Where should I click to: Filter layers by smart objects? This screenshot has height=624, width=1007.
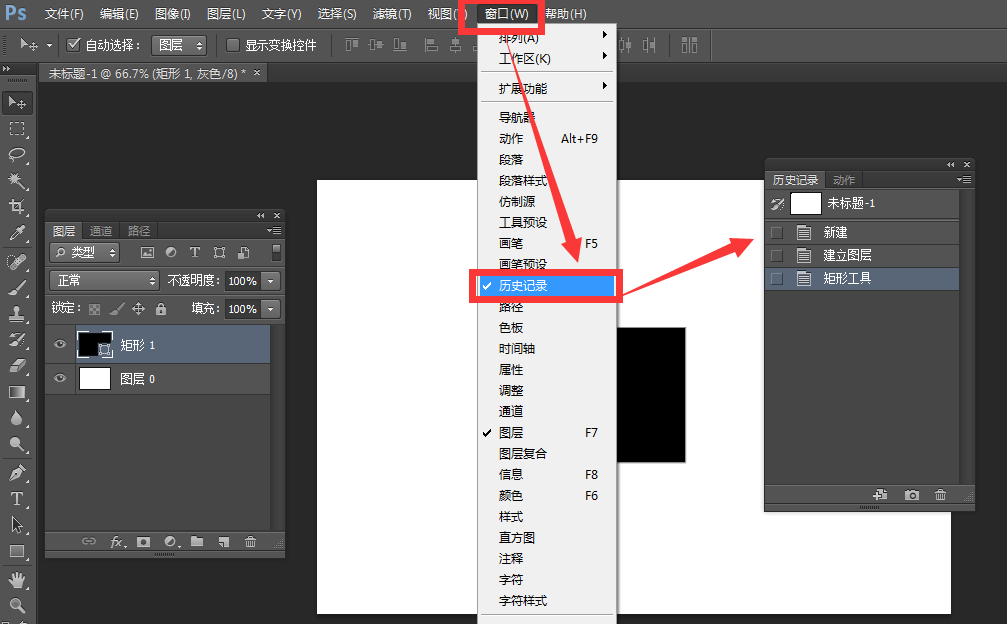243,252
